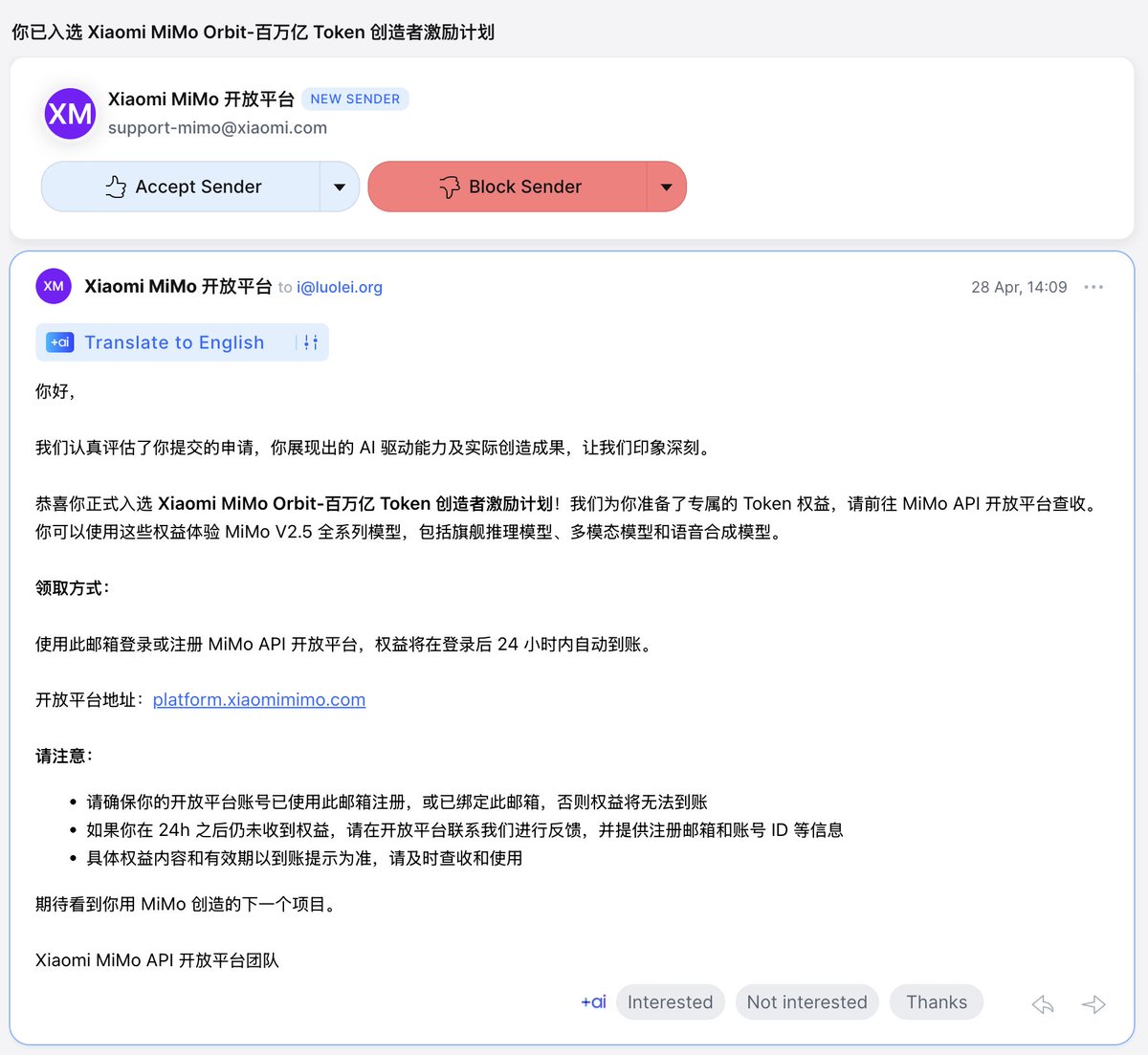This screenshot has width=1148, height=1055.
Task: Click sender name Xiaomi MiMo 开放平台 in top card
Action: click(201, 99)
